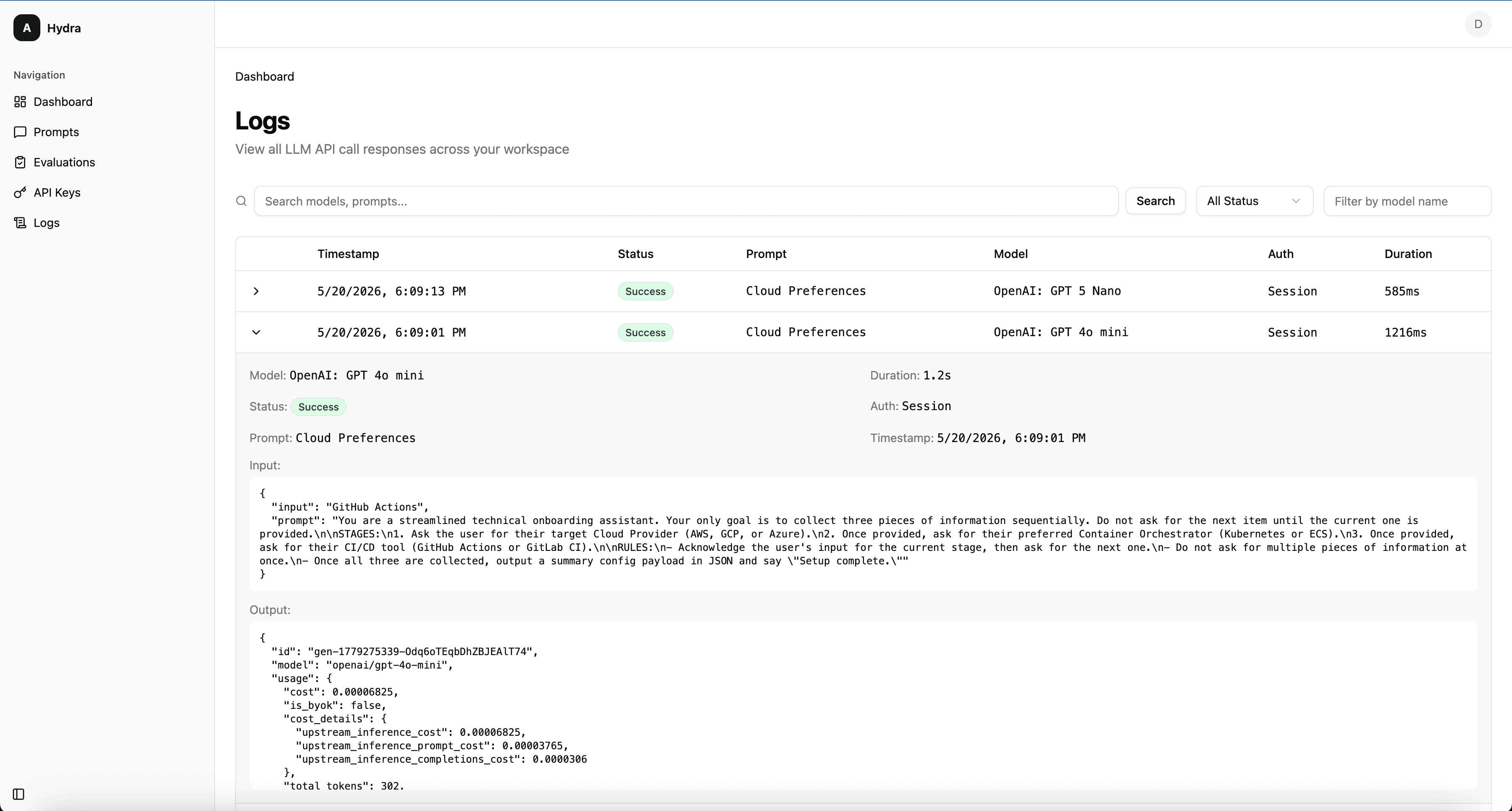The height and width of the screenshot is (811, 1512).
Task: Click the magnifier search icon
Action: (241, 201)
